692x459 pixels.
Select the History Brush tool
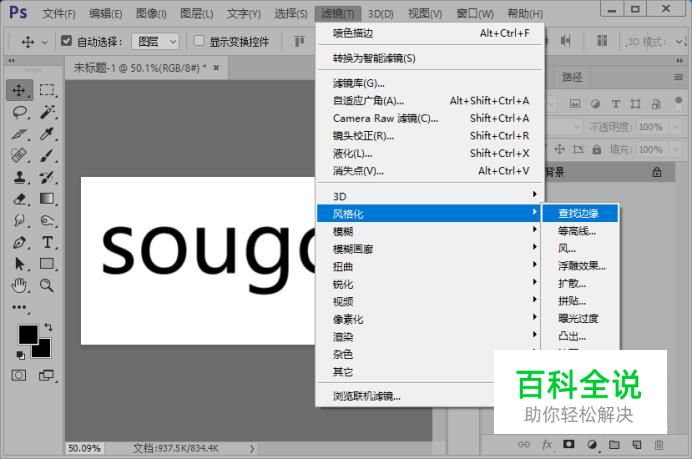point(47,177)
